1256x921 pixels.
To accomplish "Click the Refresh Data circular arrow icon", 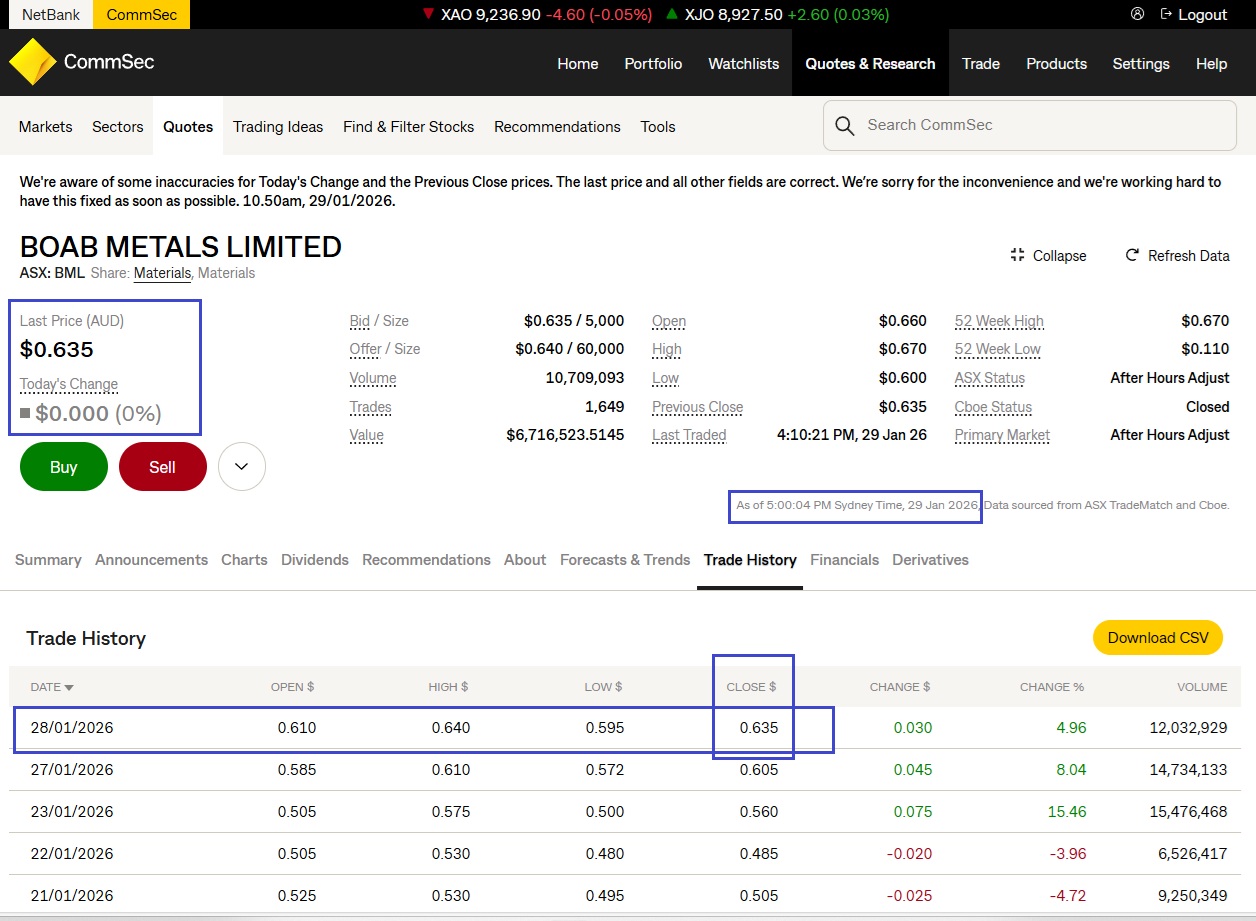I will click(1132, 255).
